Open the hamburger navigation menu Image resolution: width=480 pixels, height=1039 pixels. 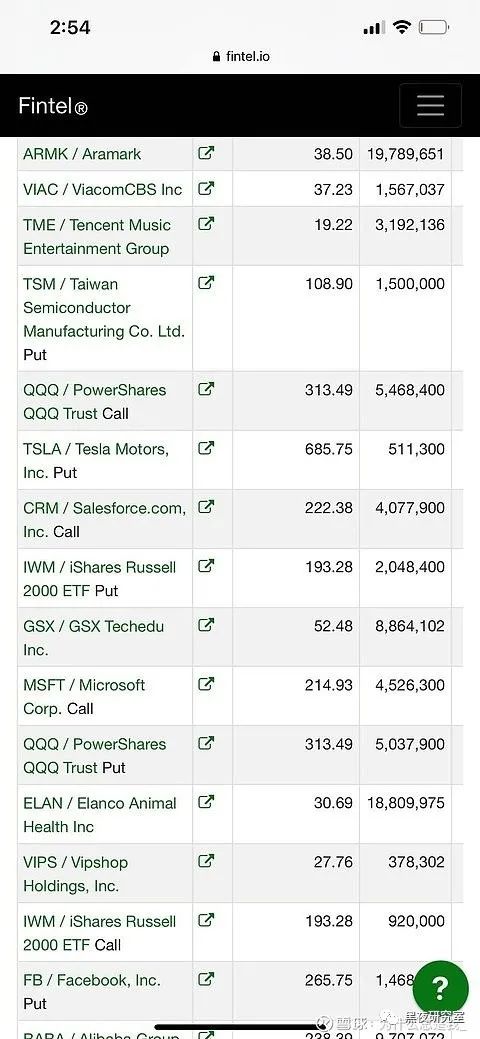(430, 105)
